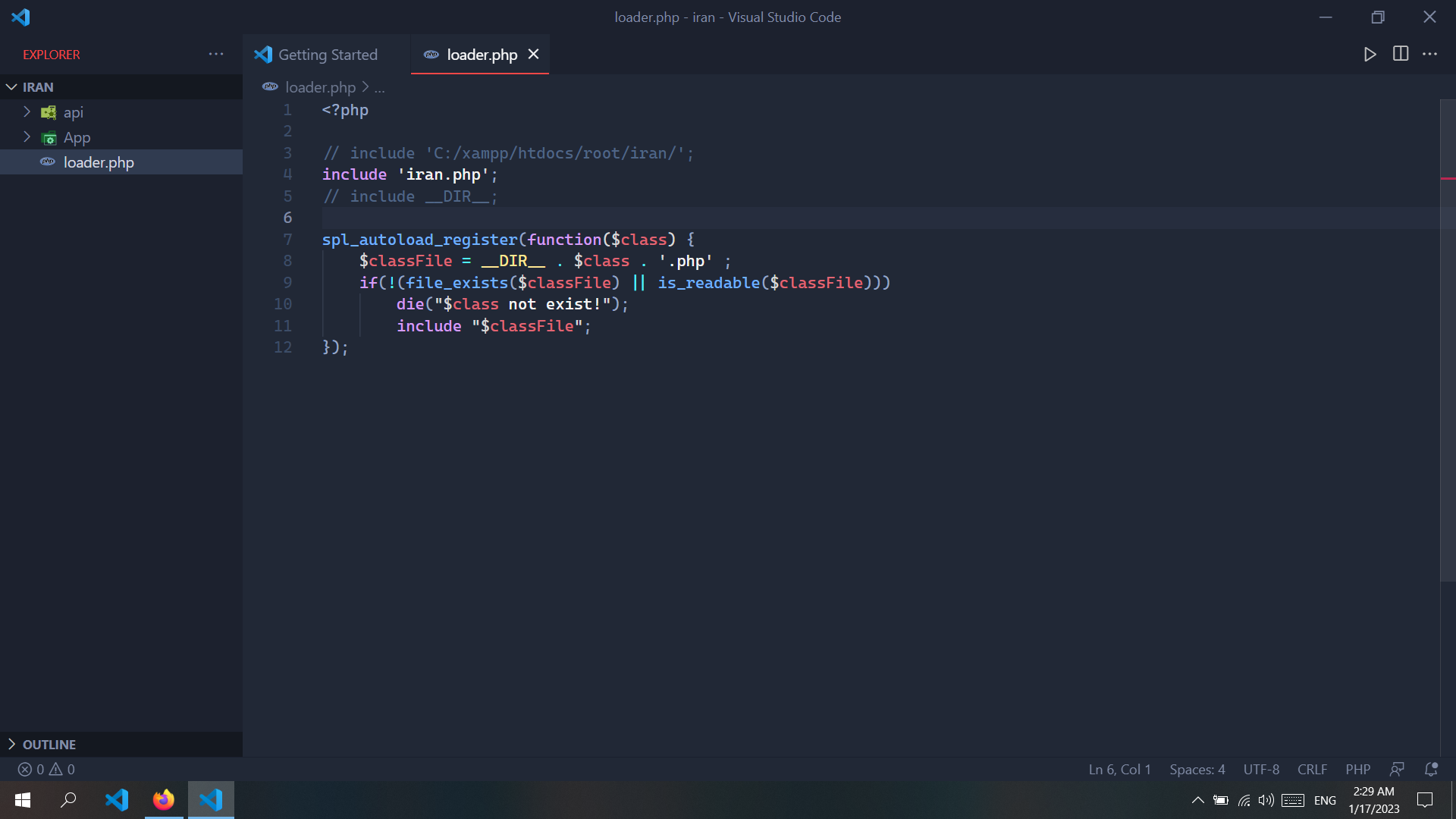Viewport: 1456px width, 819px height.
Task: Click the VS Code logo in title bar
Action: [x=20, y=17]
